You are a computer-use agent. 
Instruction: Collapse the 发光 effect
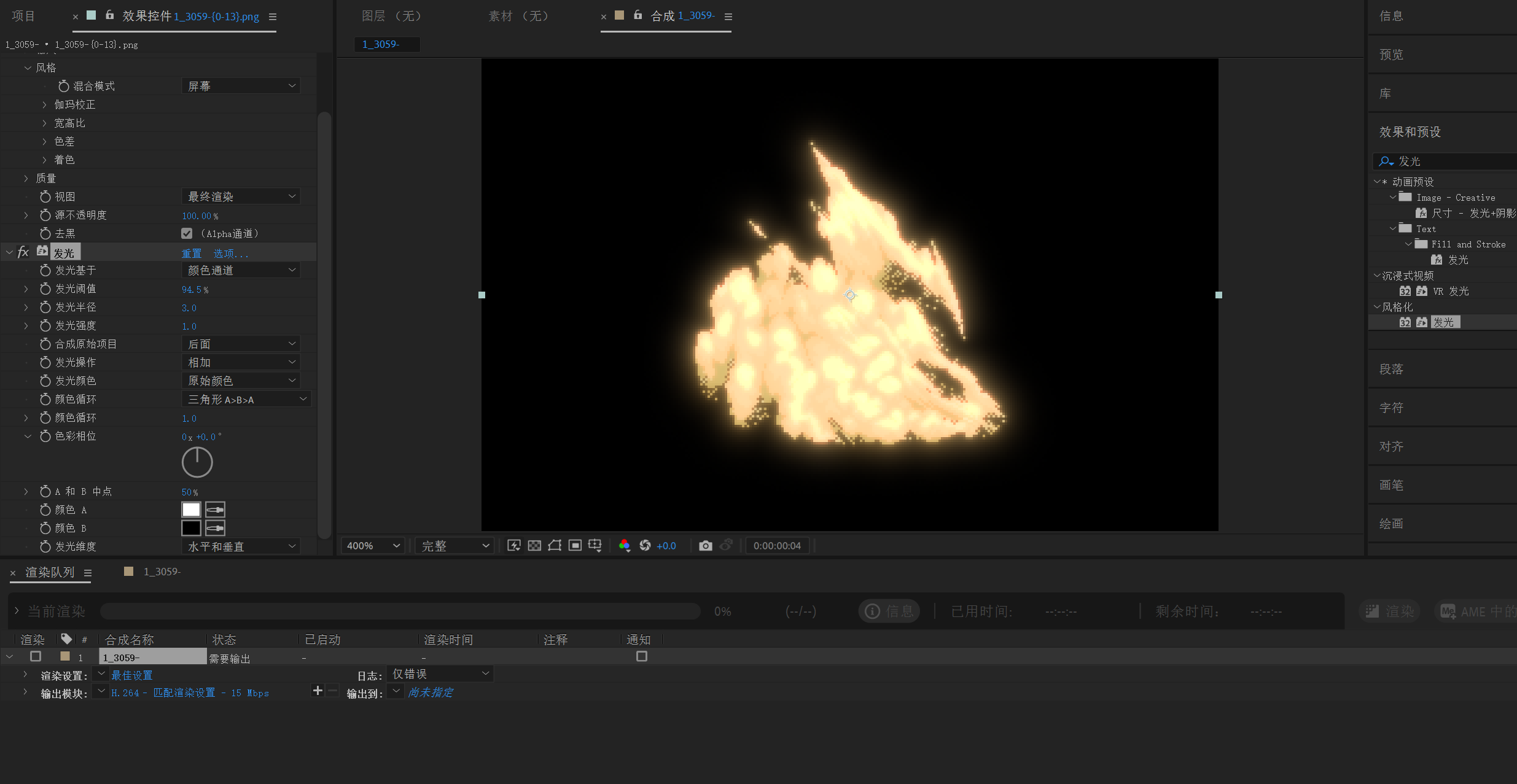coord(9,252)
